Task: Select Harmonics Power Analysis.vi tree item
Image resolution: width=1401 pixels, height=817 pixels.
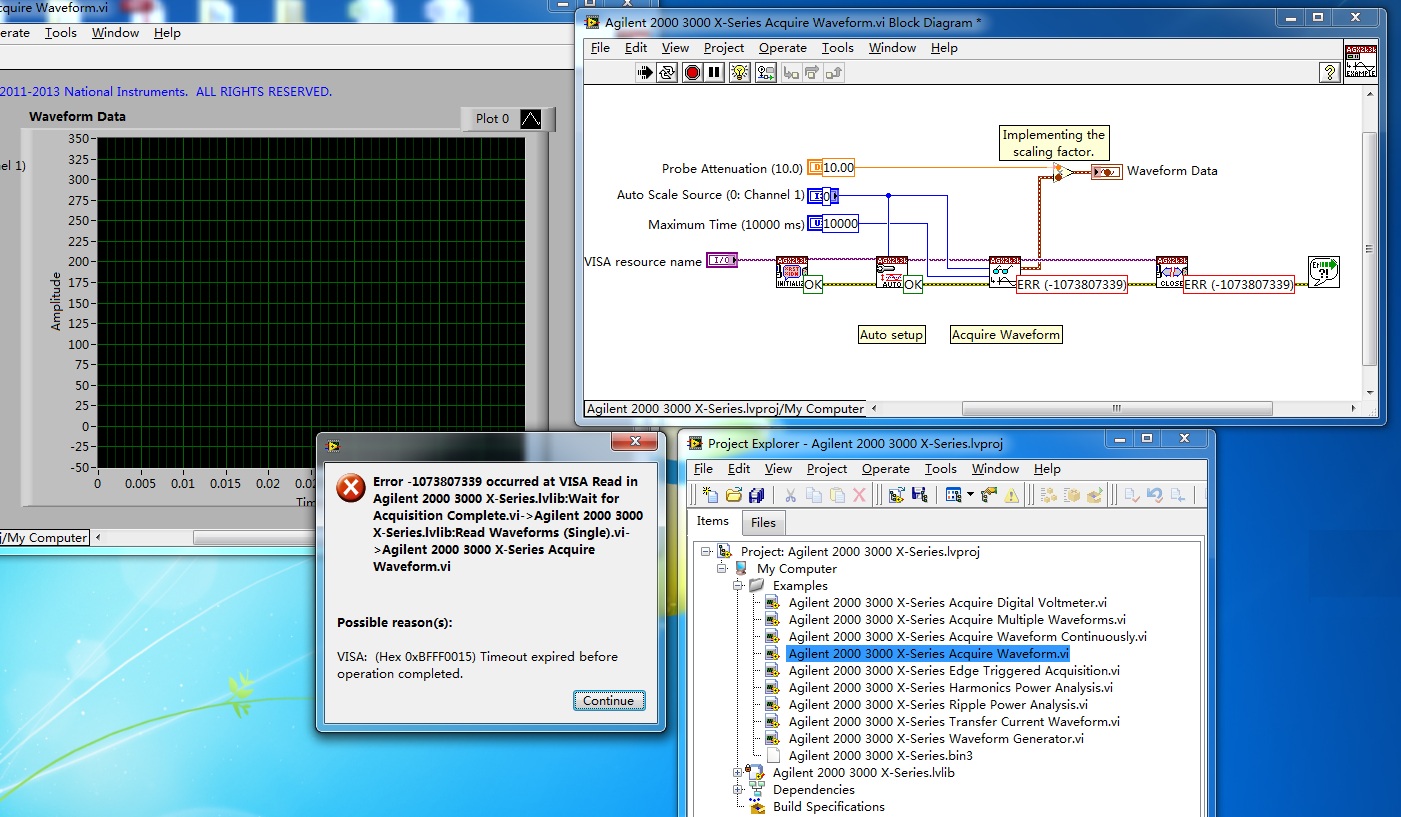Action: point(950,687)
